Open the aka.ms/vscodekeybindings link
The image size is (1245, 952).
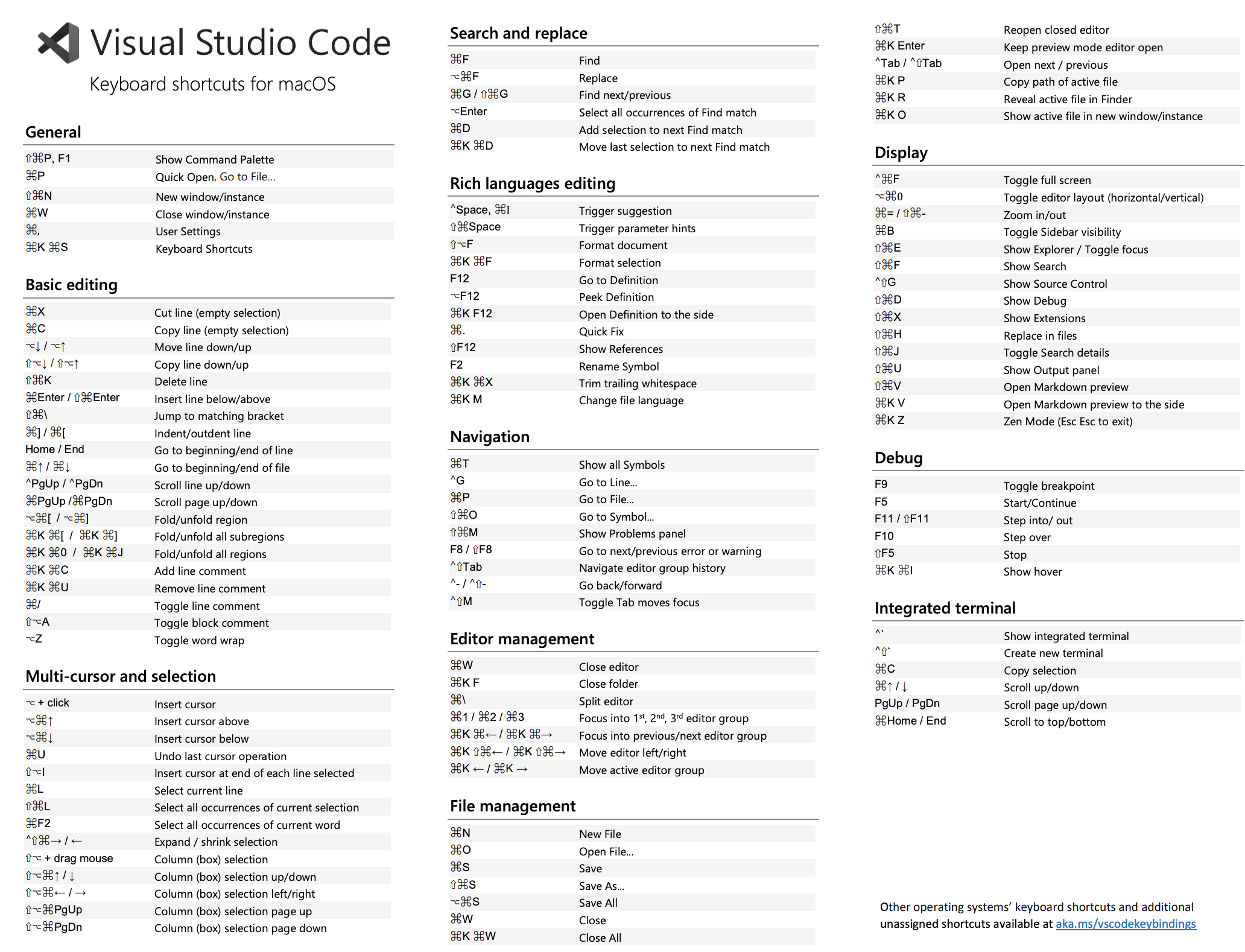(x=1125, y=924)
